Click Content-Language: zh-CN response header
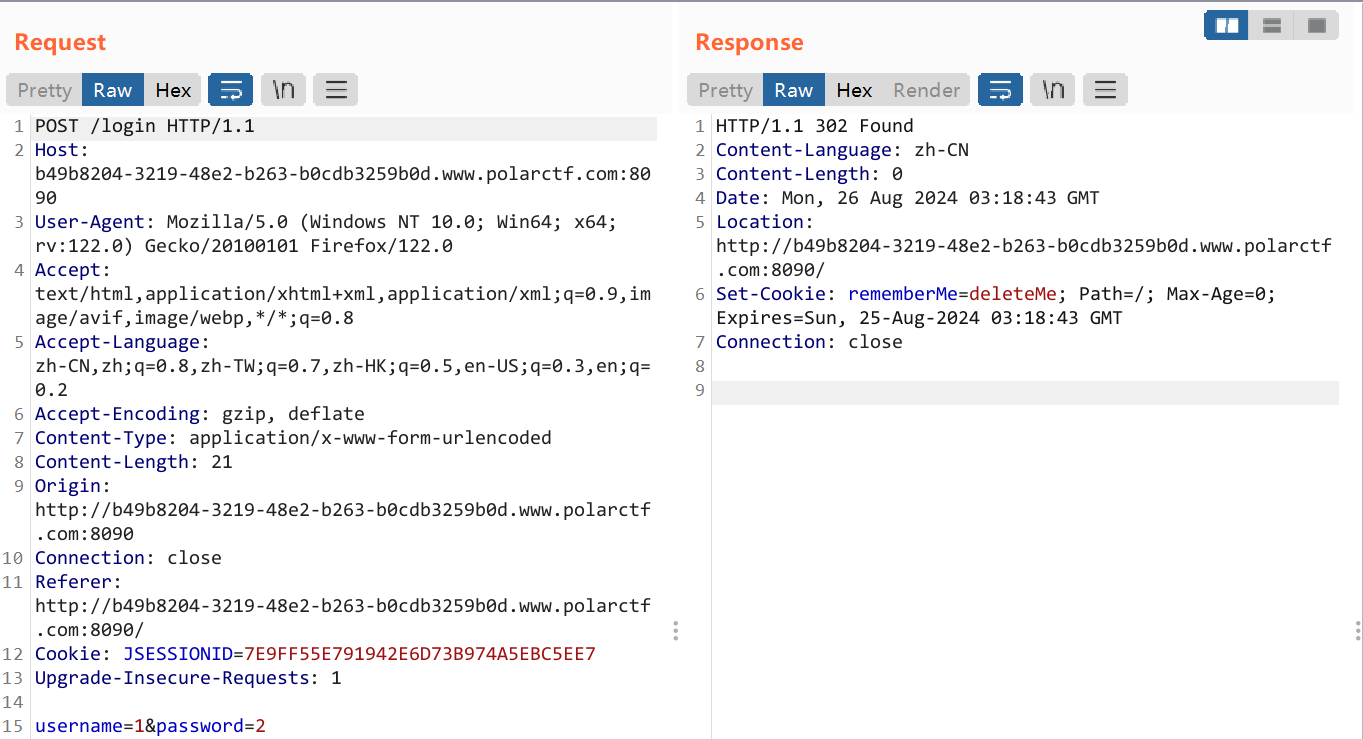 pos(842,150)
